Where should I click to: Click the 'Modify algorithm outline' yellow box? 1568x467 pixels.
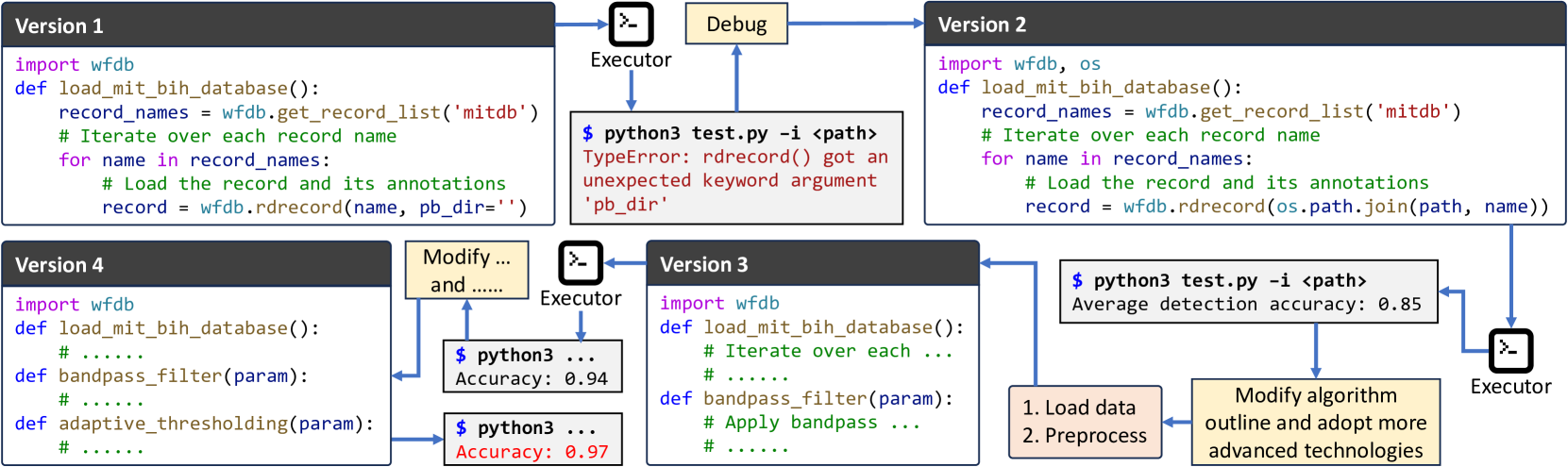(x=1315, y=422)
